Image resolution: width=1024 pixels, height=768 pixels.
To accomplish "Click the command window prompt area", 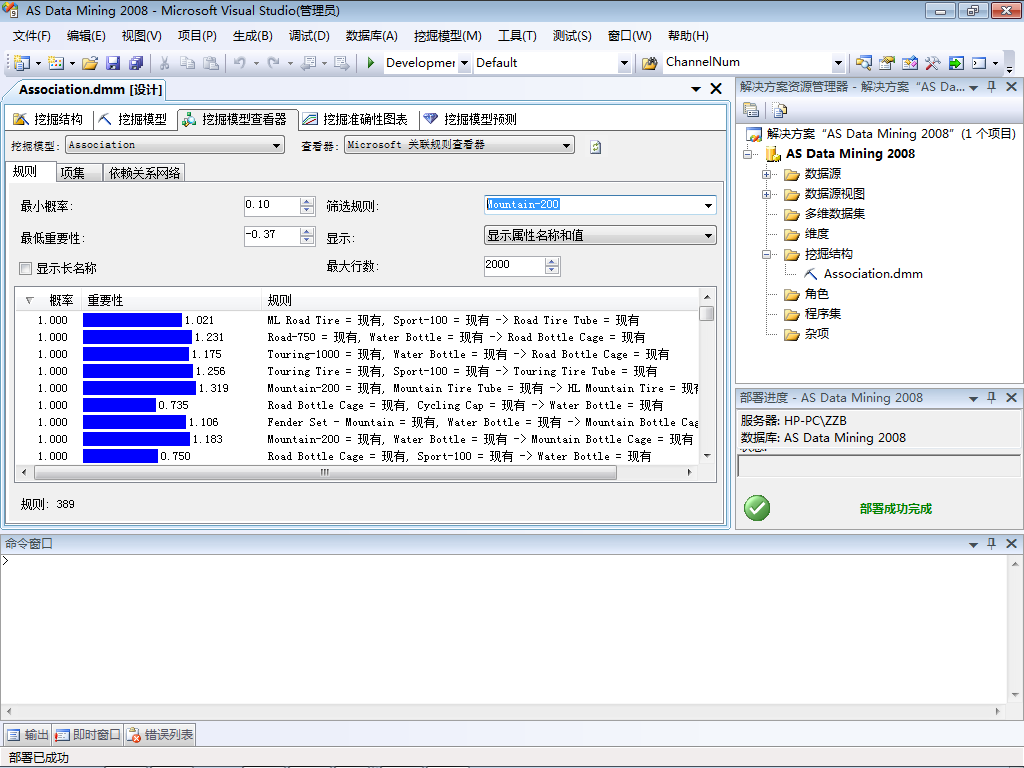I will [503, 630].
